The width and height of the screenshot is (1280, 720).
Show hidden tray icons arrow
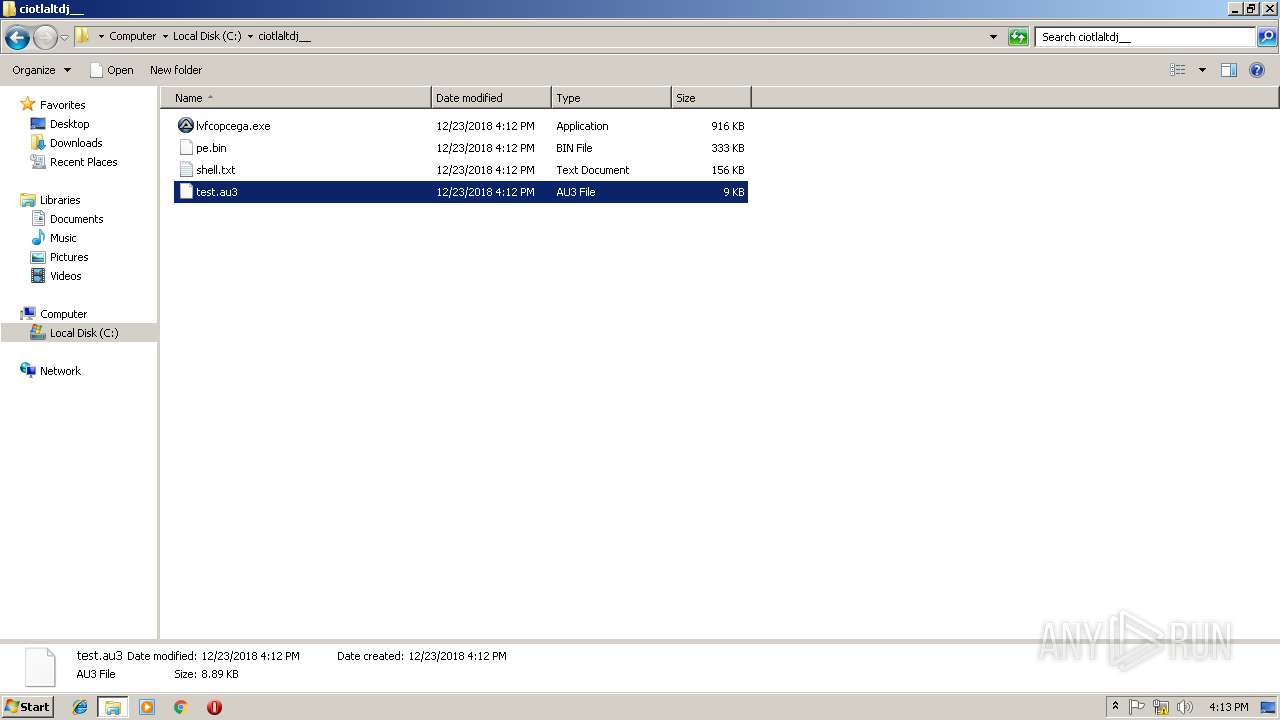[x=1115, y=706]
